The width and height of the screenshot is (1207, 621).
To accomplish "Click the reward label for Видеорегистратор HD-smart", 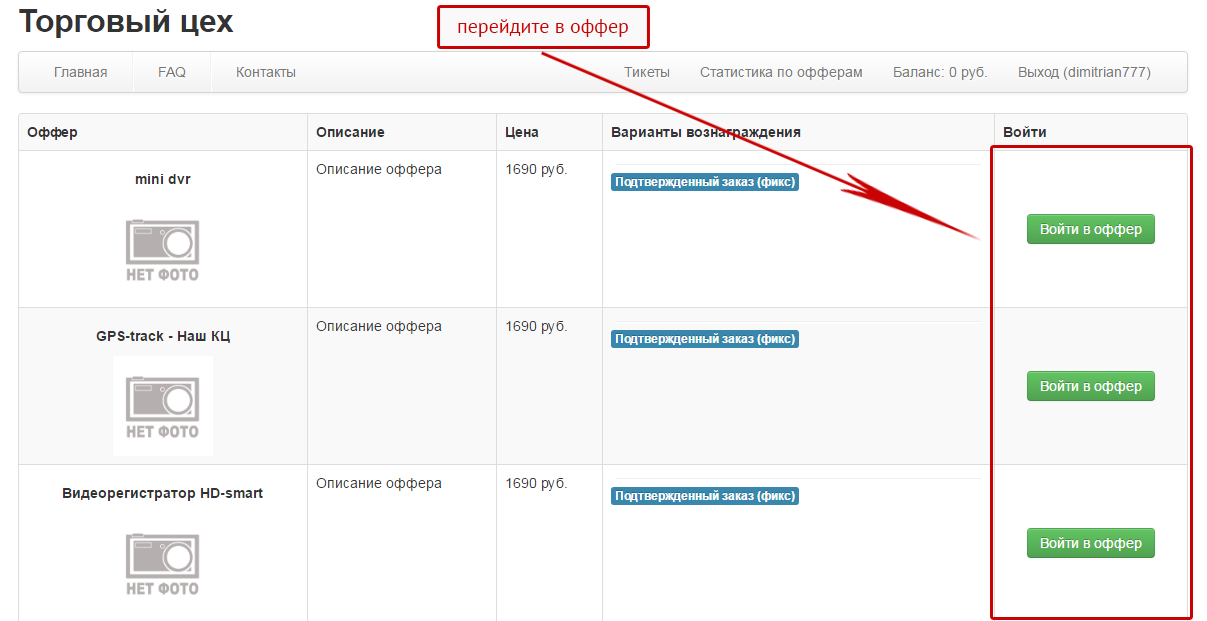I will pyautogui.click(x=705, y=495).
